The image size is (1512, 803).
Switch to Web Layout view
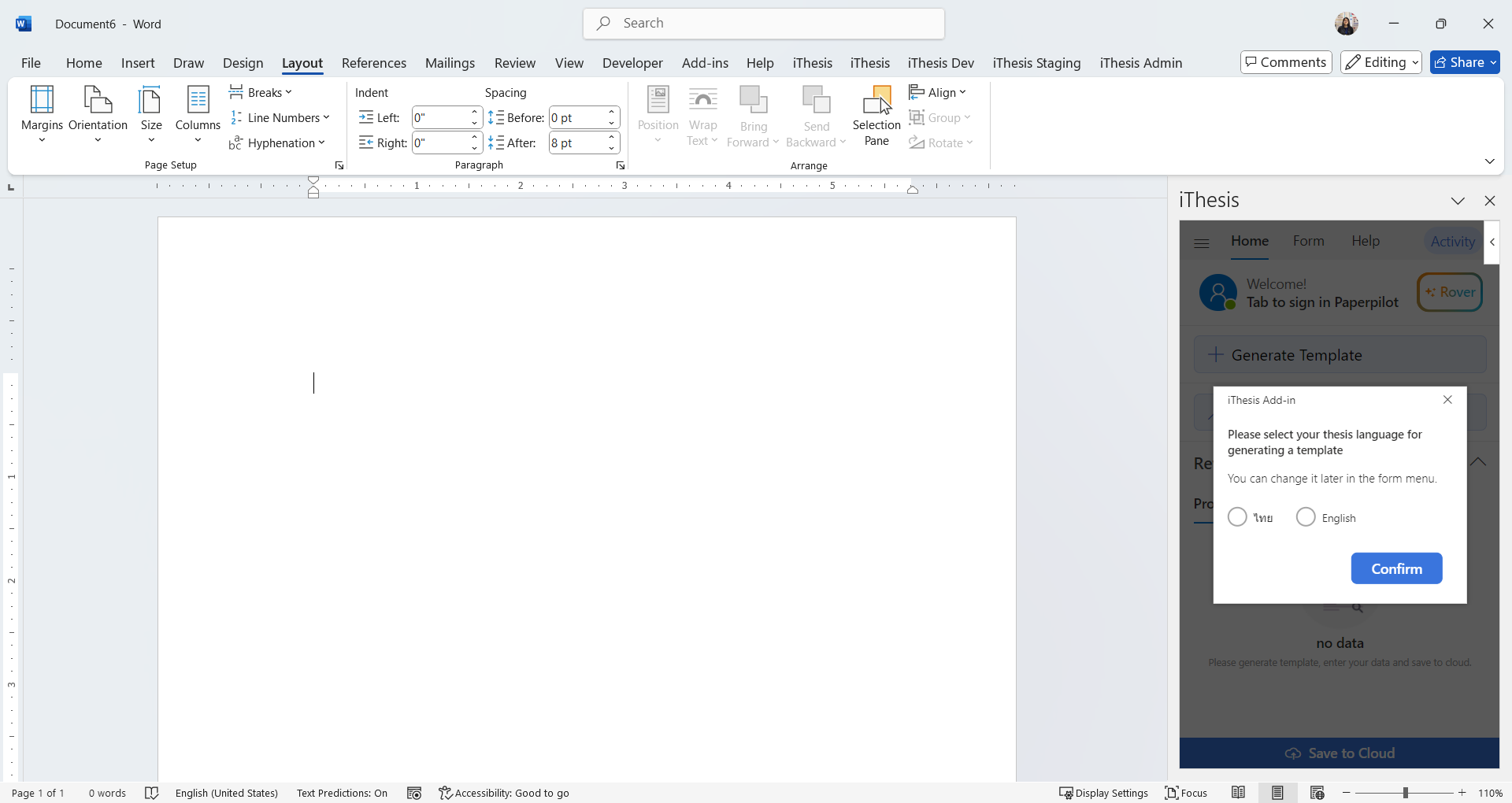(x=1317, y=793)
